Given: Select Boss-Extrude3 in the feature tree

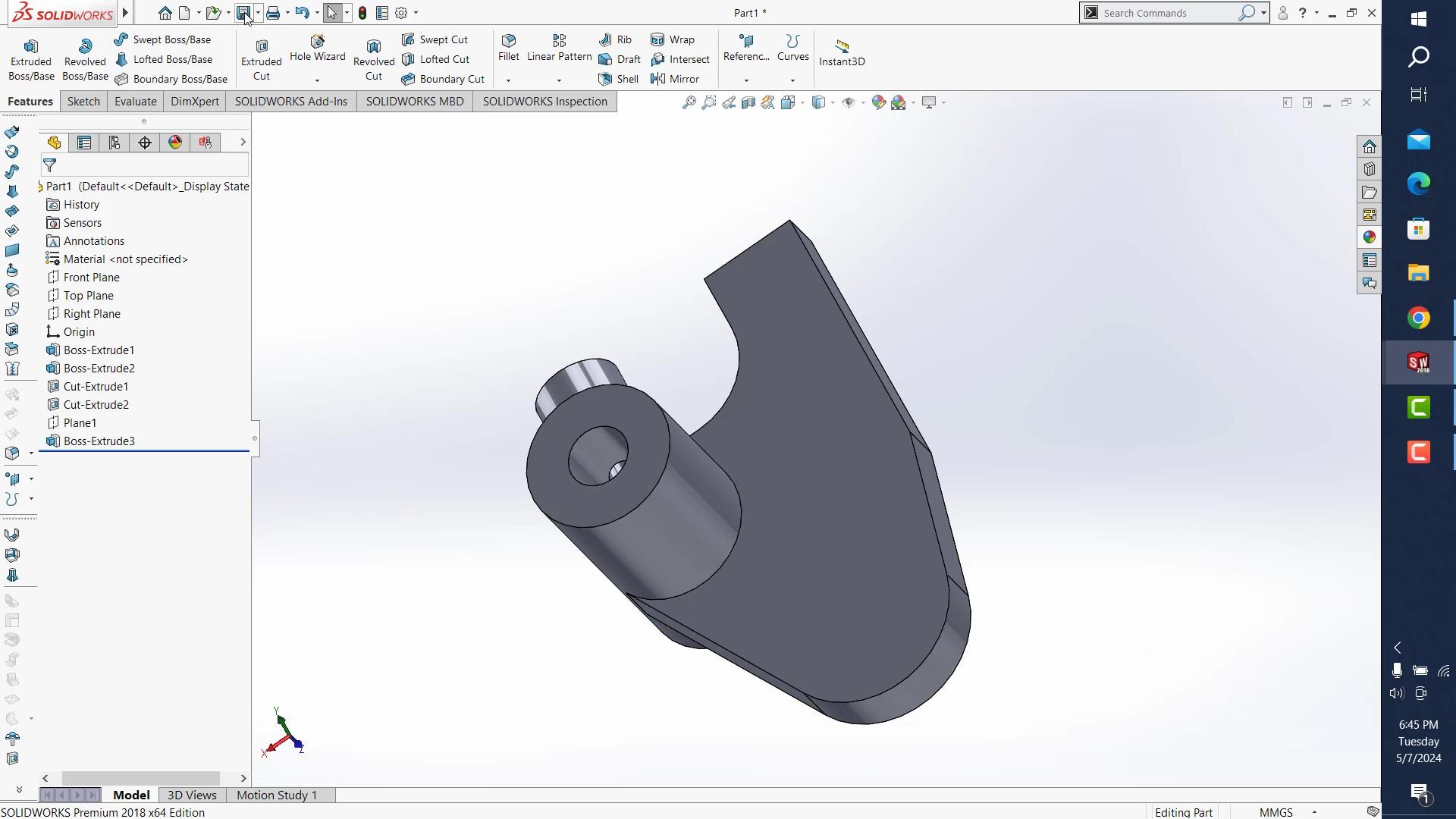Looking at the screenshot, I should click(99, 441).
